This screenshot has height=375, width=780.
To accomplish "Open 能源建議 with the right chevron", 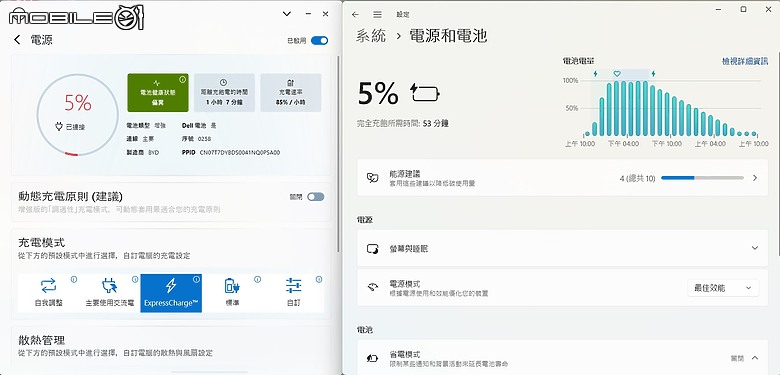I will [755, 178].
